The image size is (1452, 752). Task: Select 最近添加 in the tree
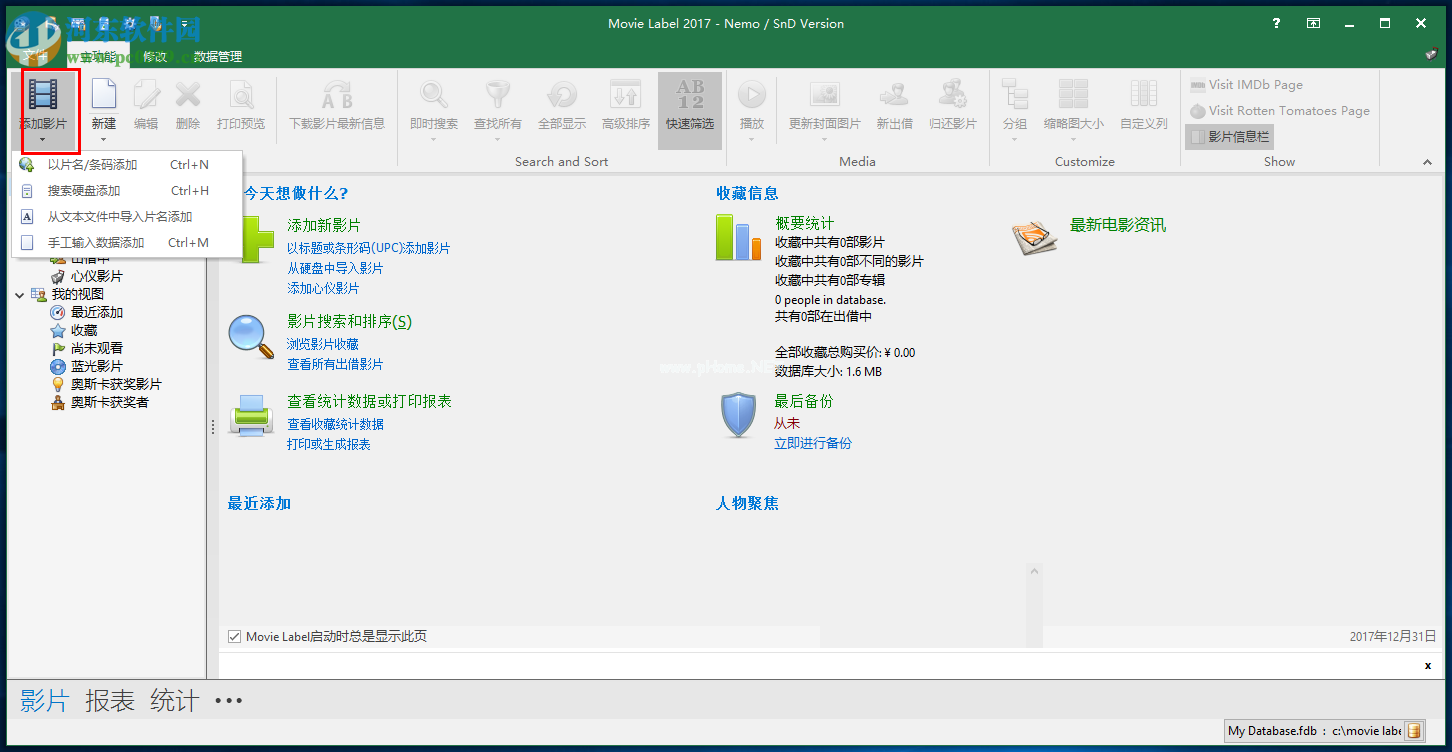coord(97,313)
